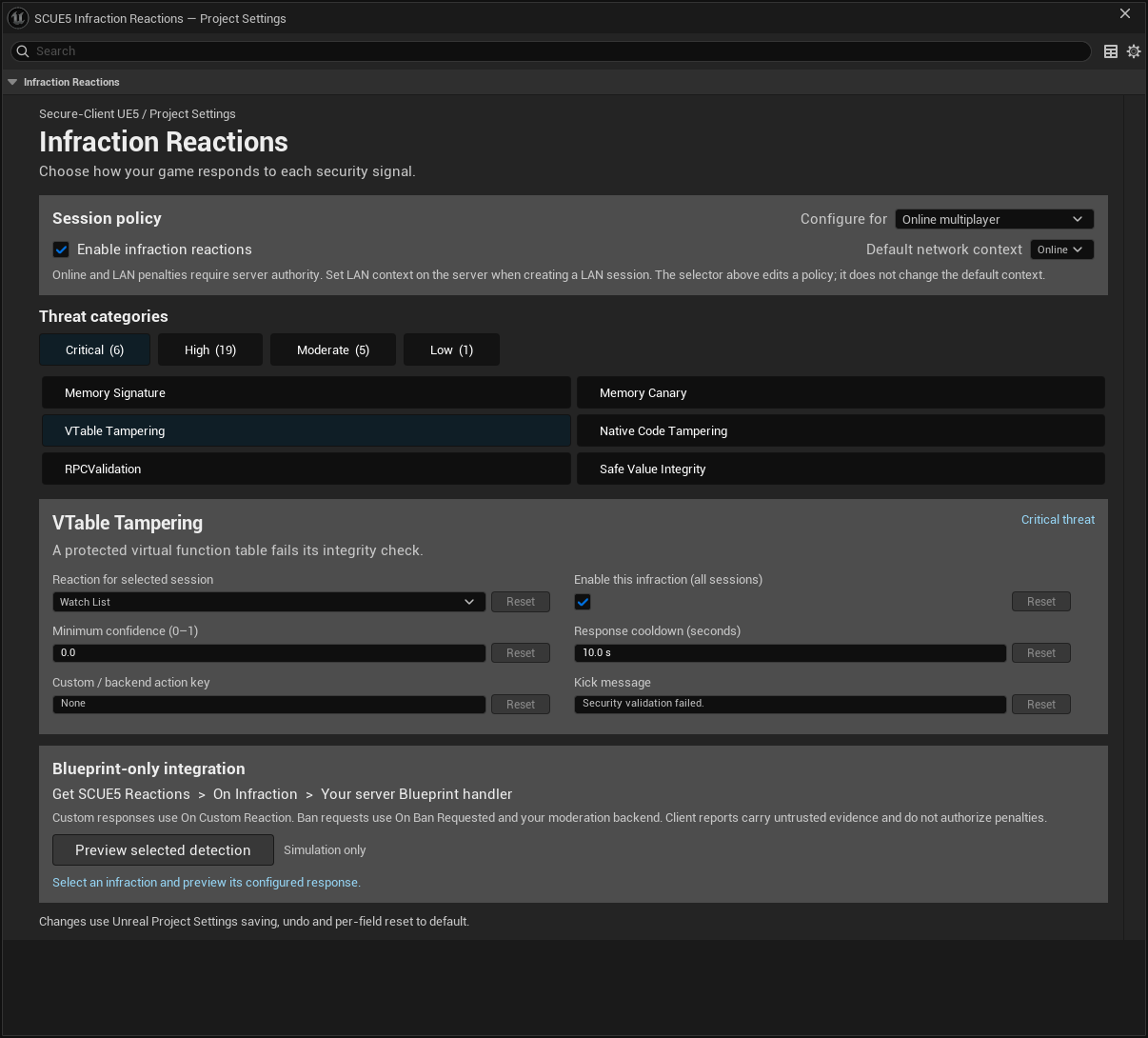
Task: Edit the Kick message field
Action: 790,704
